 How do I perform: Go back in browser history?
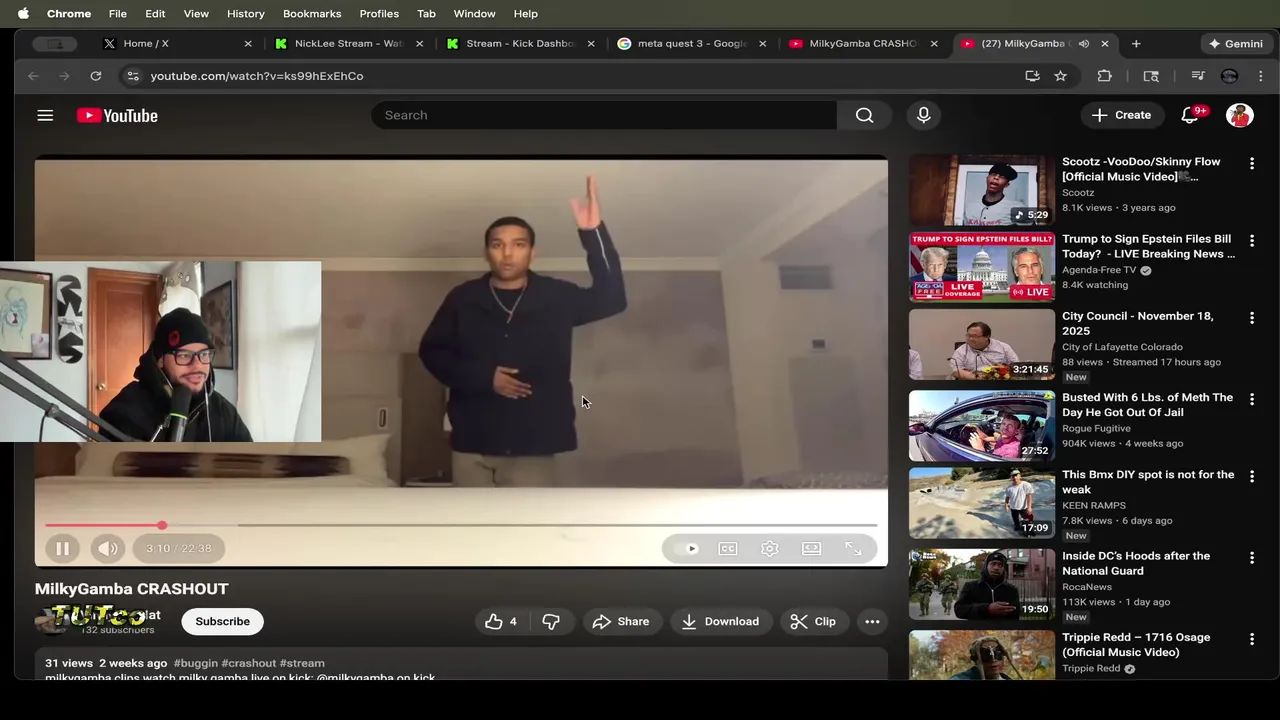pos(33,76)
